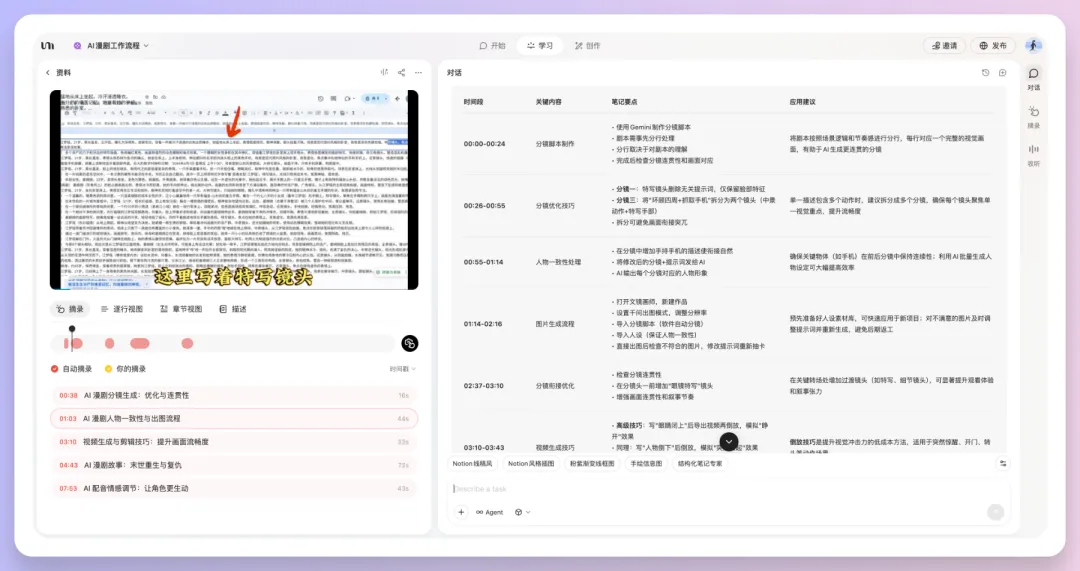Click the scroll-to-bottom arrow button in chat

[x=729, y=441]
